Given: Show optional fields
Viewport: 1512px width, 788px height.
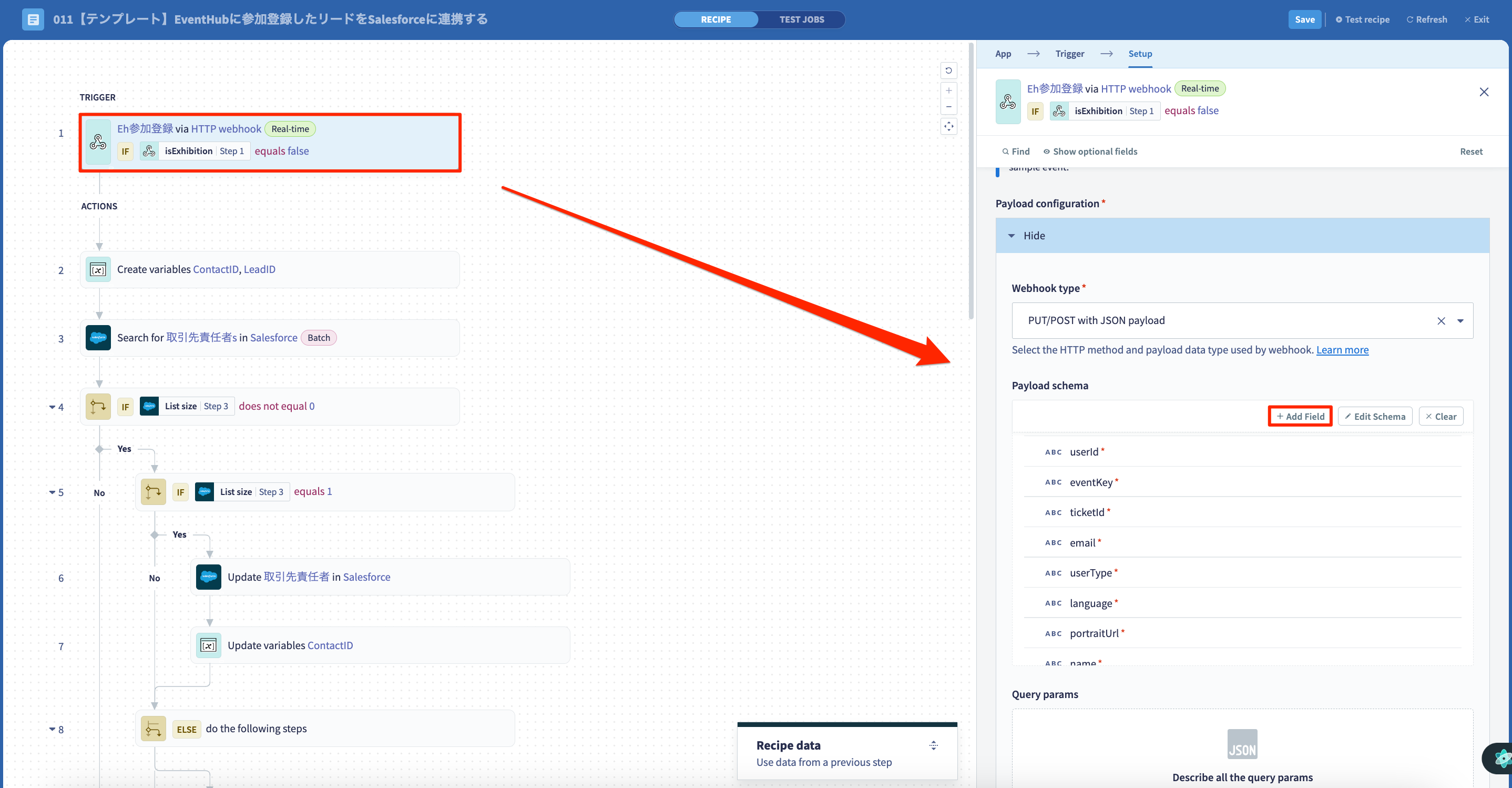Looking at the screenshot, I should [1090, 151].
